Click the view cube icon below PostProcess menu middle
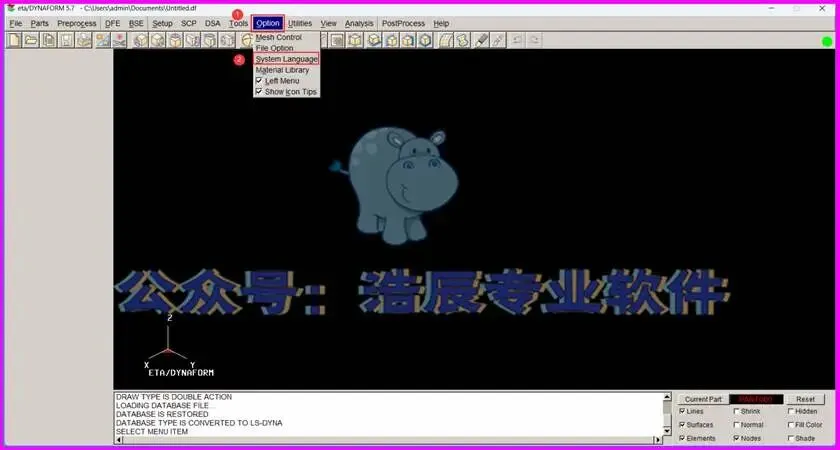Viewport: 840px width, 450px height. coord(392,40)
